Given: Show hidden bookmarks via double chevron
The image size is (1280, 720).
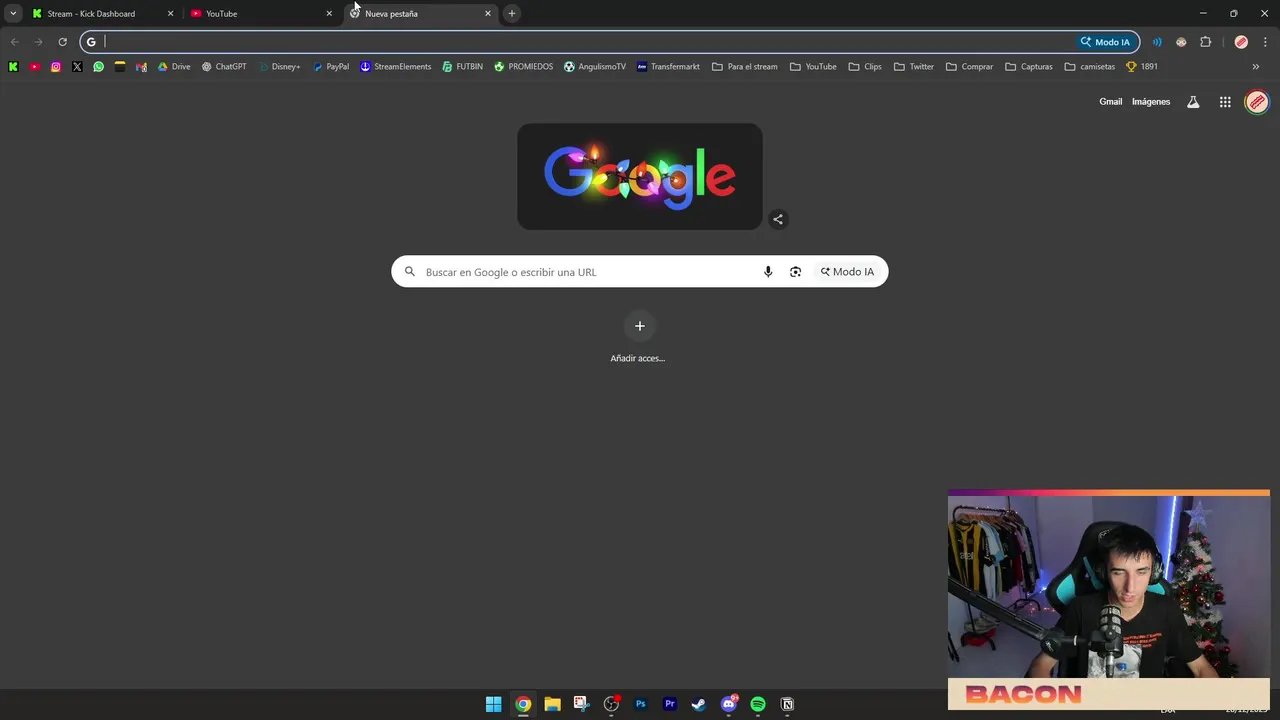Looking at the screenshot, I should tap(1256, 67).
